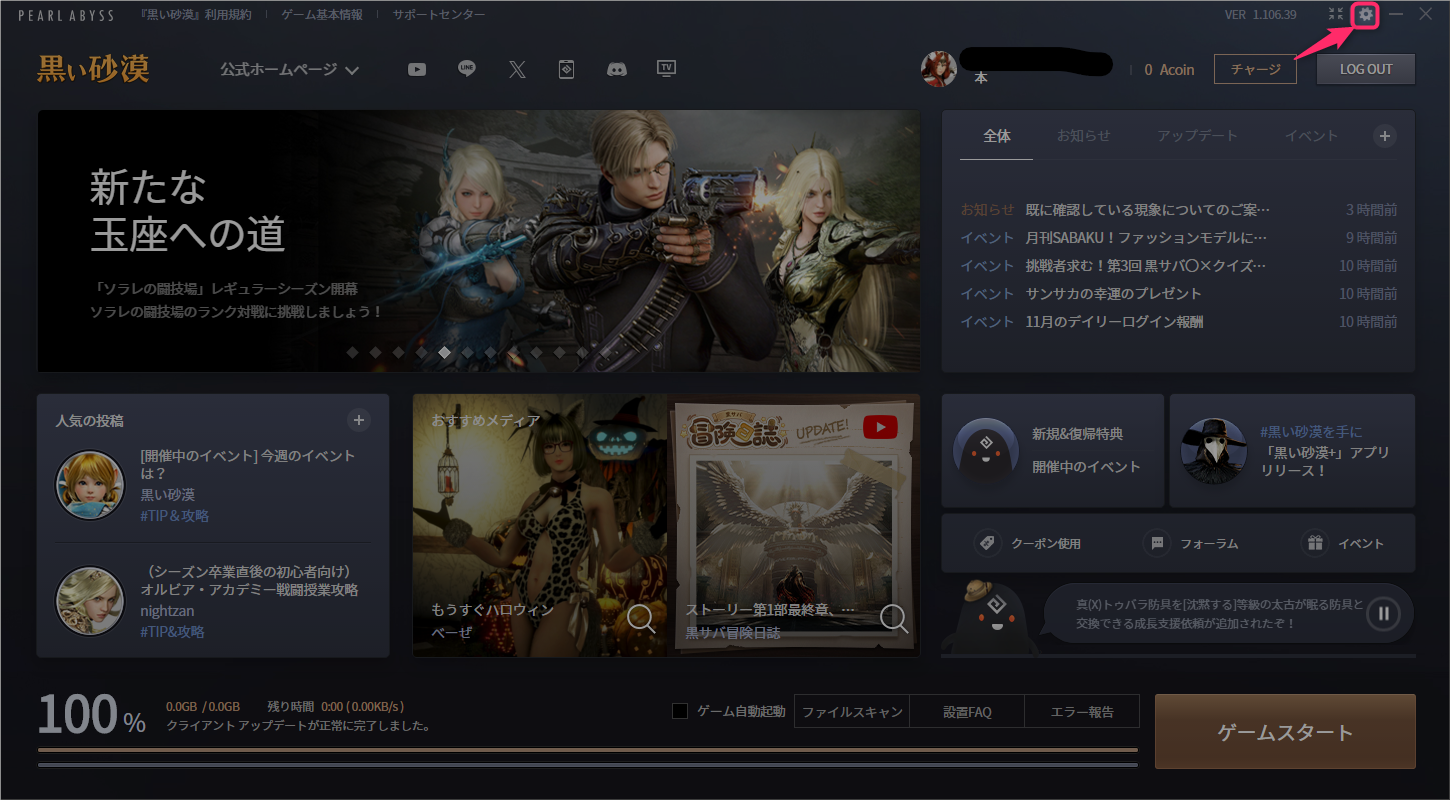Click the gift icon for イベント
The image size is (1450, 800).
[x=1313, y=543]
